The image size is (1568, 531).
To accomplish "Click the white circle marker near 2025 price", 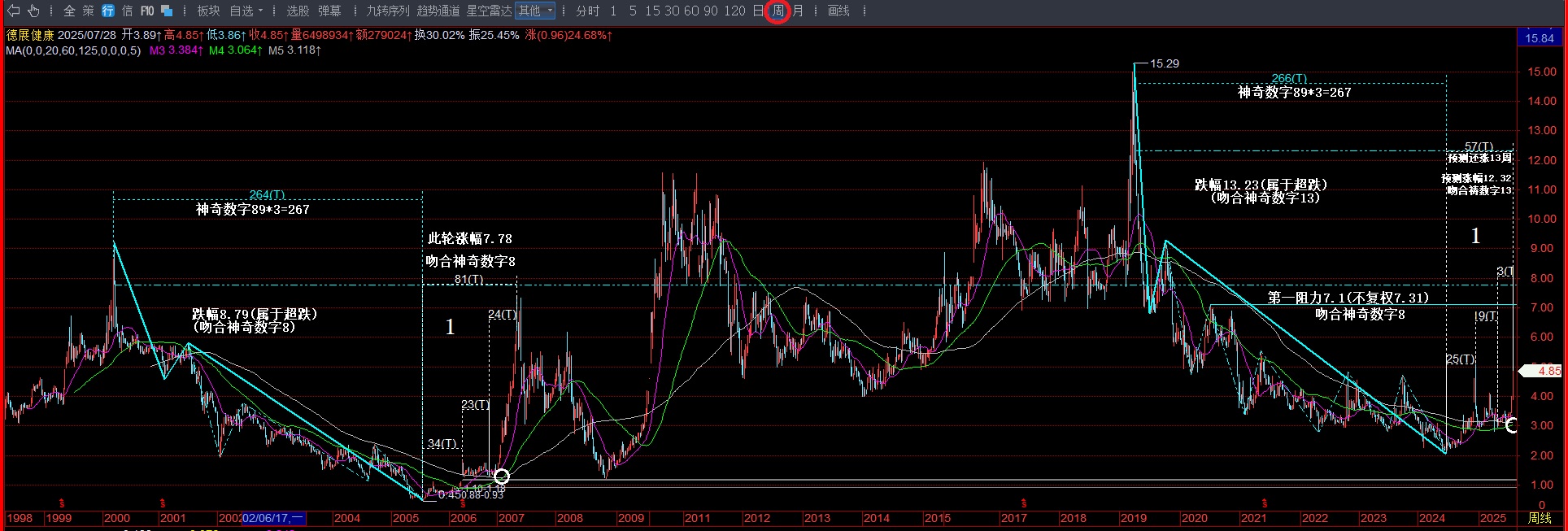I will (1511, 425).
